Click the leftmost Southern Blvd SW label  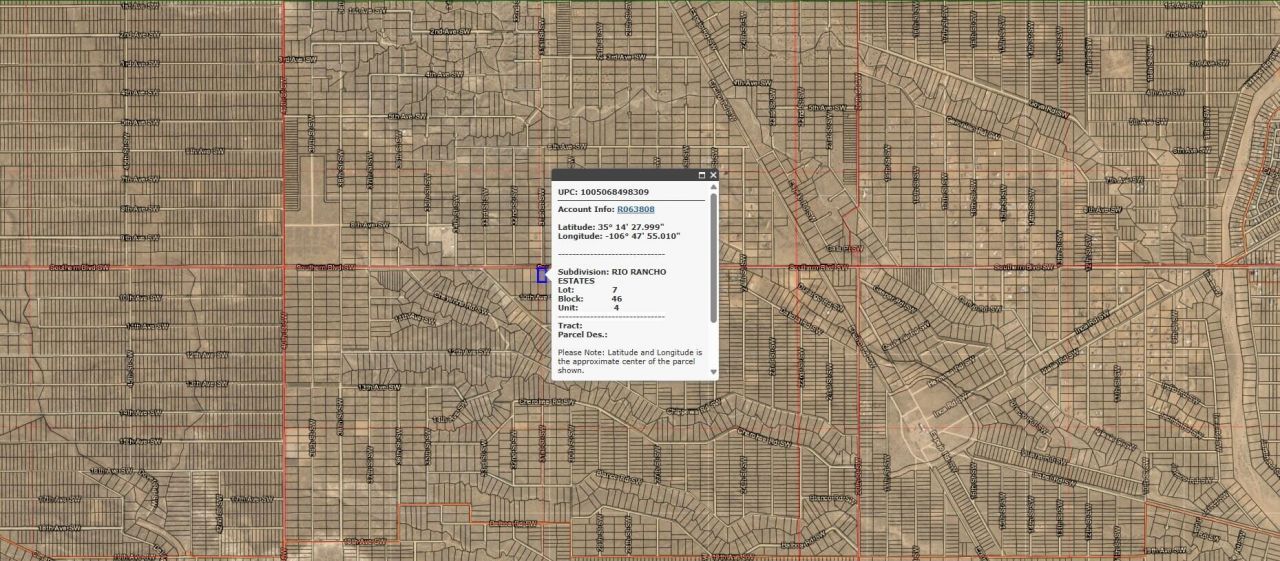click(79, 268)
